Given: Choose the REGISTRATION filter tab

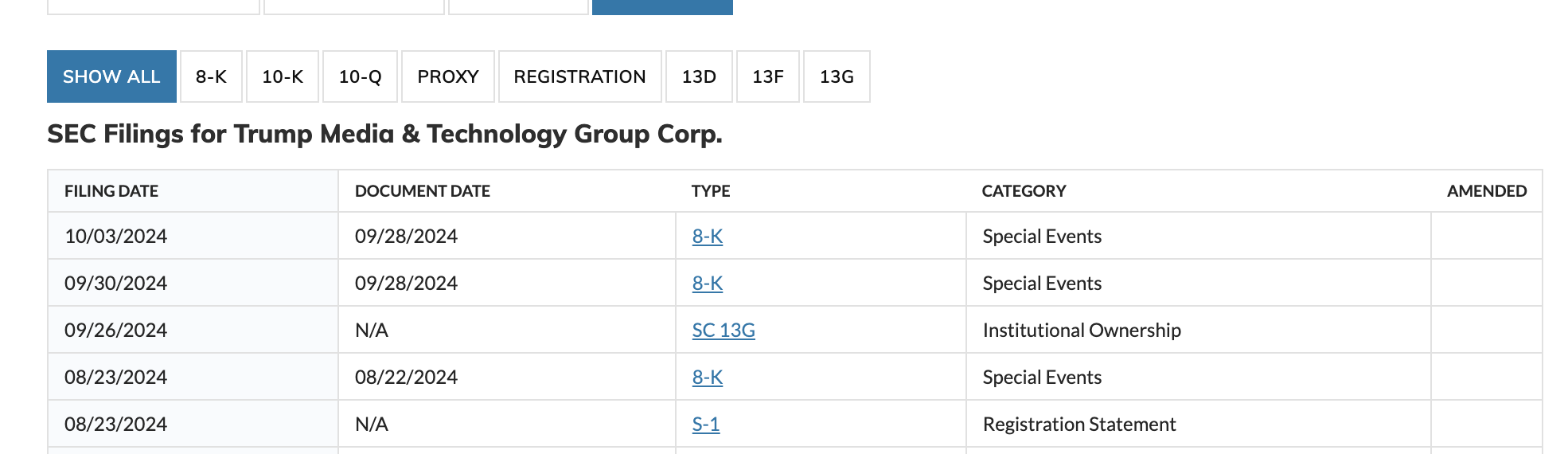Looking at the screenshot, I should click(579, 76).
